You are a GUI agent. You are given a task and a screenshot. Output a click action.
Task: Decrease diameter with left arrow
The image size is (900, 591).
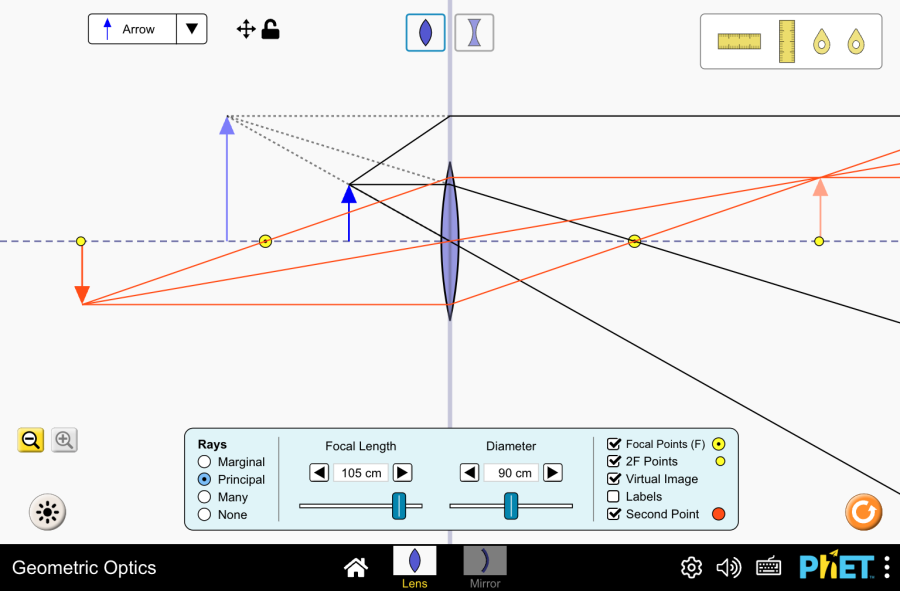pos(470,473)
